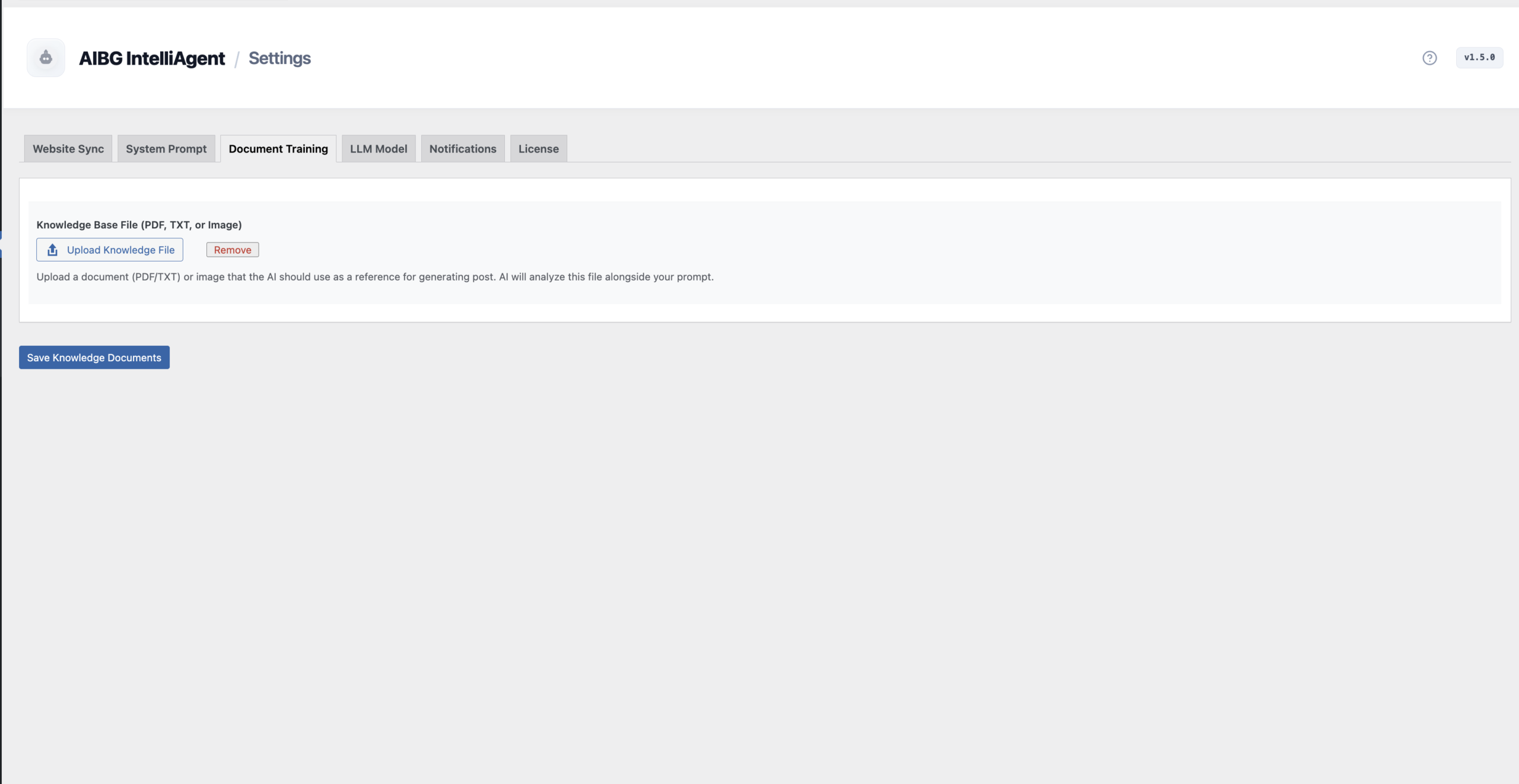Image resolution: width=1519 pixels, height=784 pixels.
Task: Click the help question mark icon
Action: (x=1430, y=57)
